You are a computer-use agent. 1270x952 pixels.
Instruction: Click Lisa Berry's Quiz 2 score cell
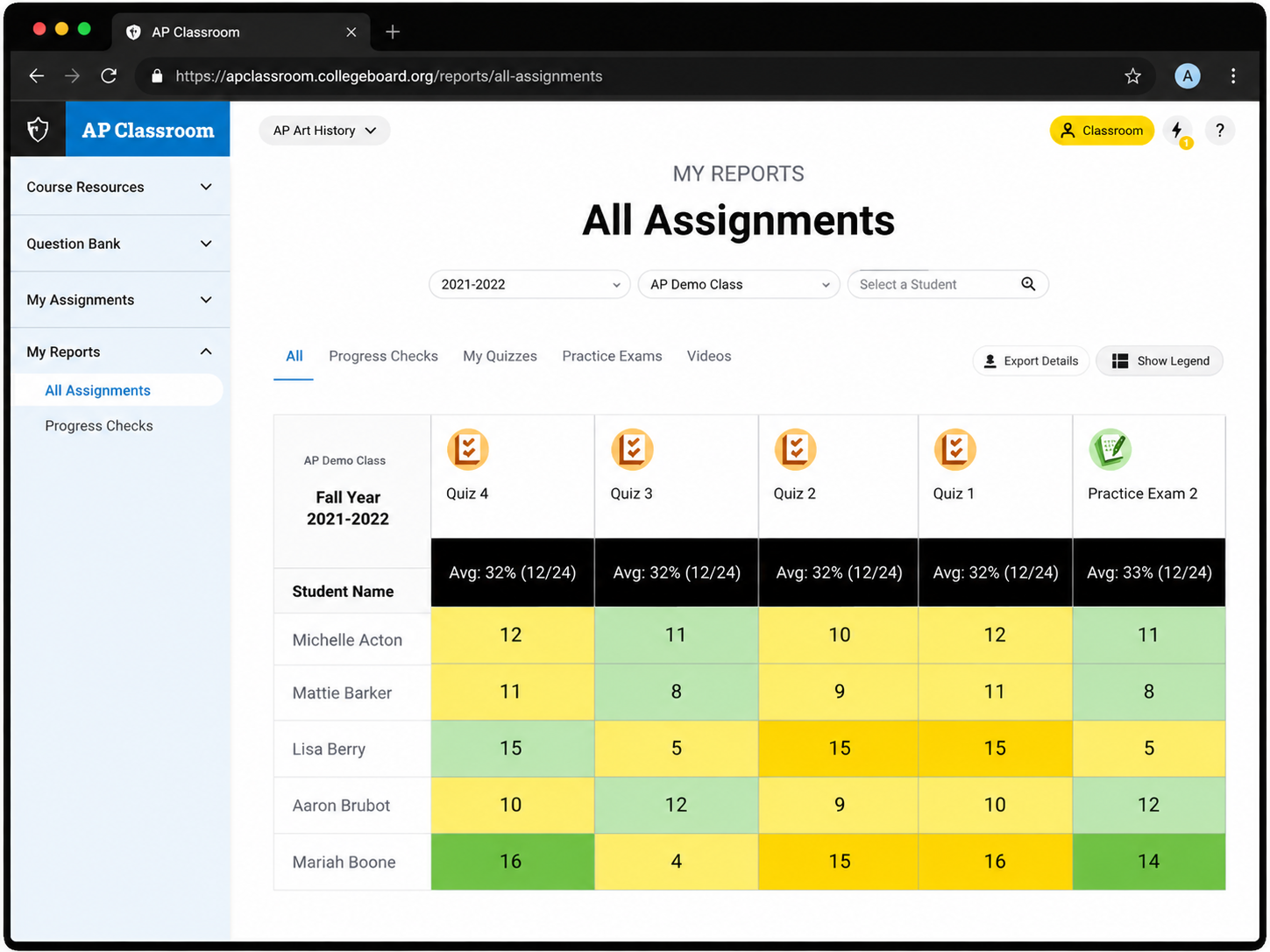point(839,749)
